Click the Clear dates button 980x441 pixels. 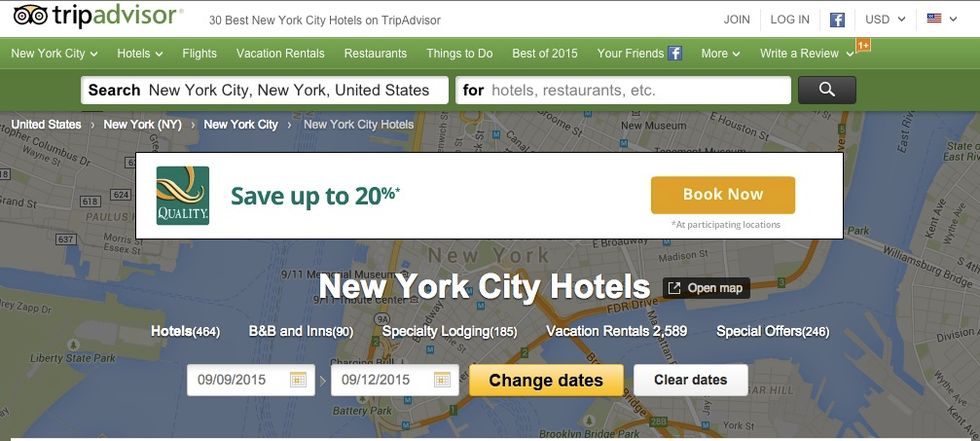[691, 380]
